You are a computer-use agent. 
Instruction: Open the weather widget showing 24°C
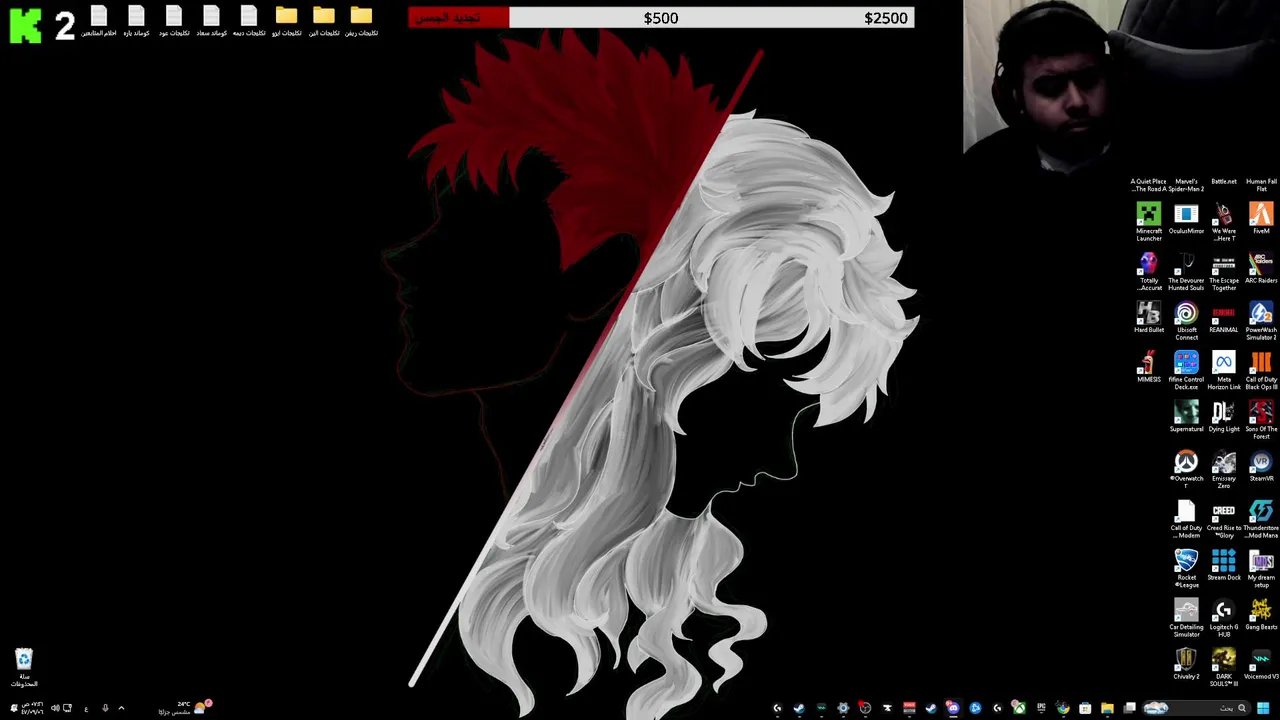point(185,708)
